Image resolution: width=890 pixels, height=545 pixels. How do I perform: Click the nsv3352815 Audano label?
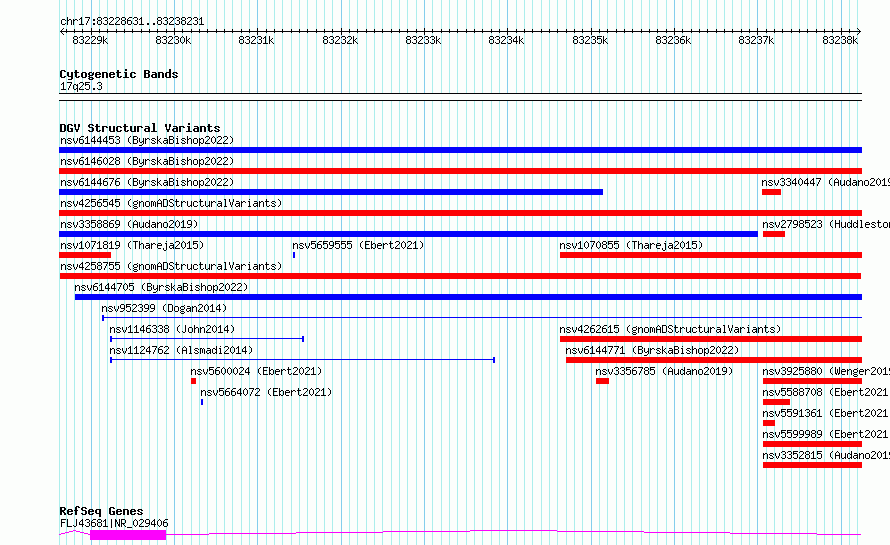click(826, 455)
